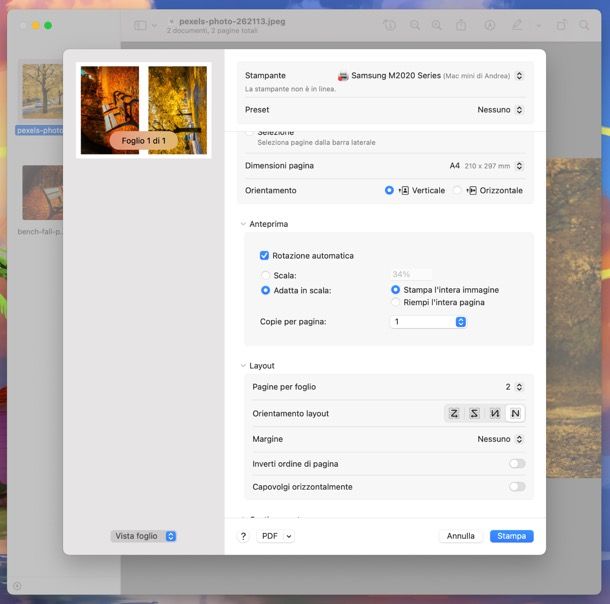Select Adatta in scala radio button
This screenshot has width=610, height=604.
point(265,291)
